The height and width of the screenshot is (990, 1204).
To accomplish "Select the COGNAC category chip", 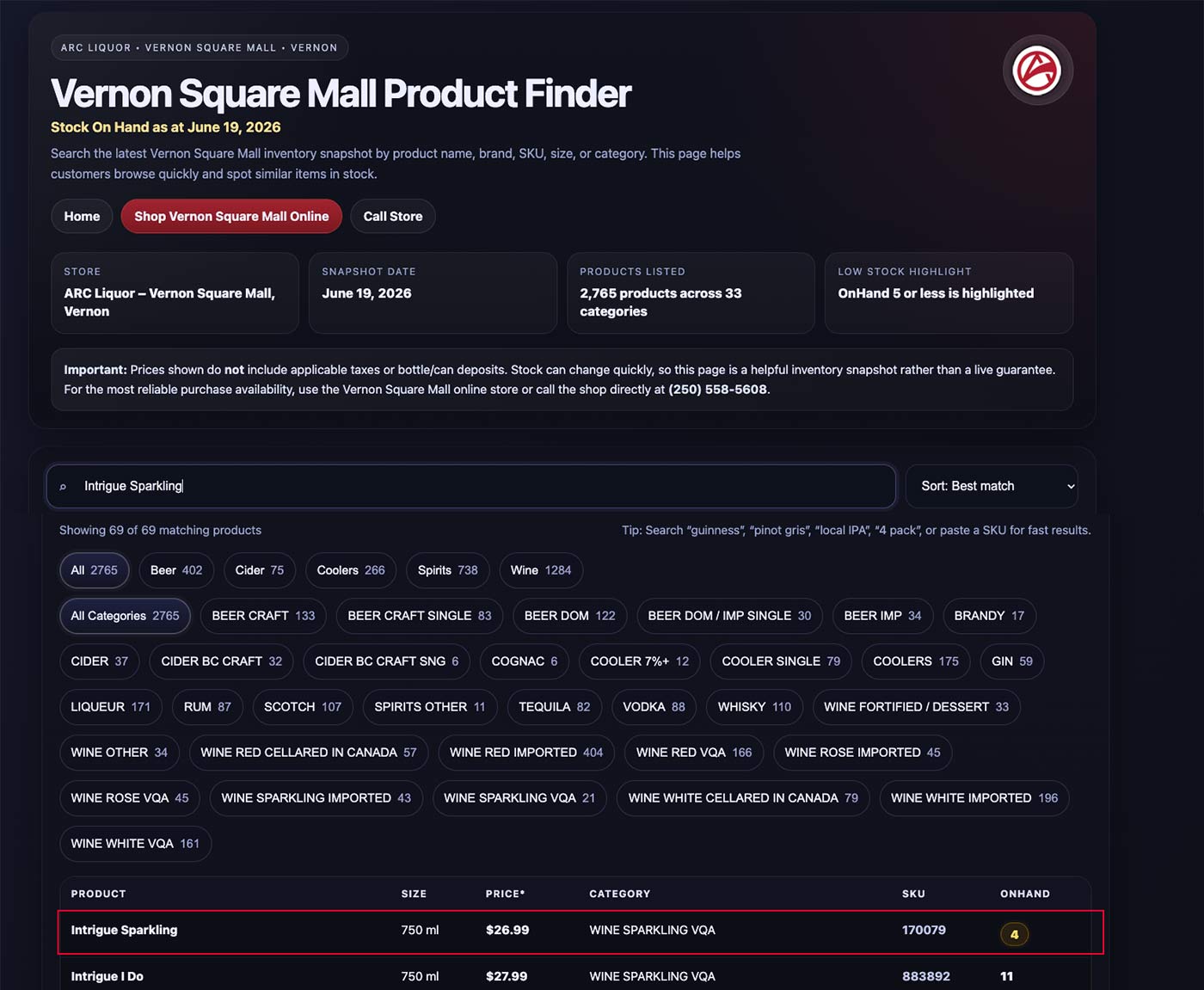I will tap(525, 661).
